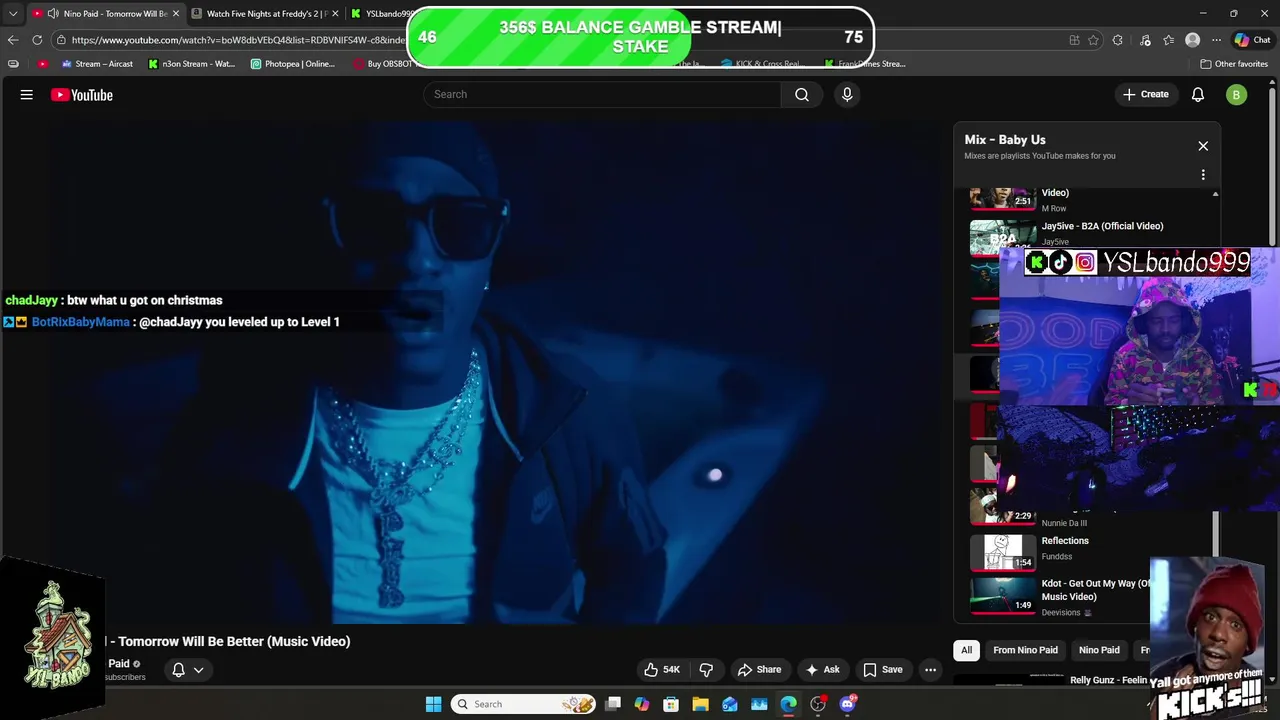This screenshot has width=1280, height=720.
Task: Open Task View on the taskbar
Action: [613, 704]
